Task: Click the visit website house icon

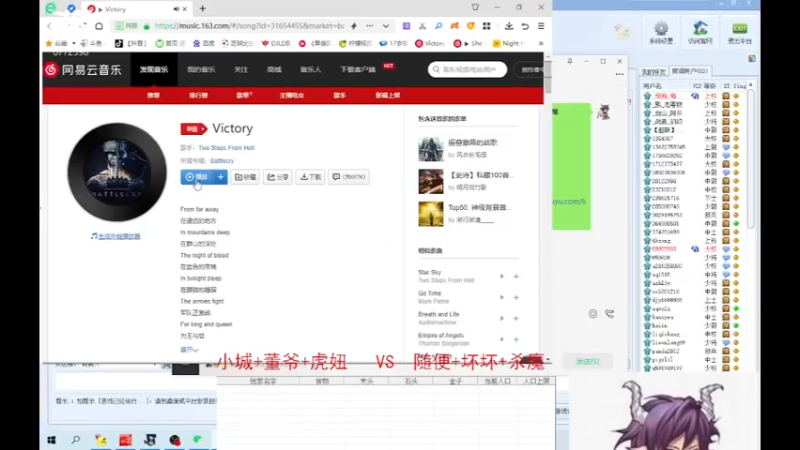Action: click(x=700, y=32)
